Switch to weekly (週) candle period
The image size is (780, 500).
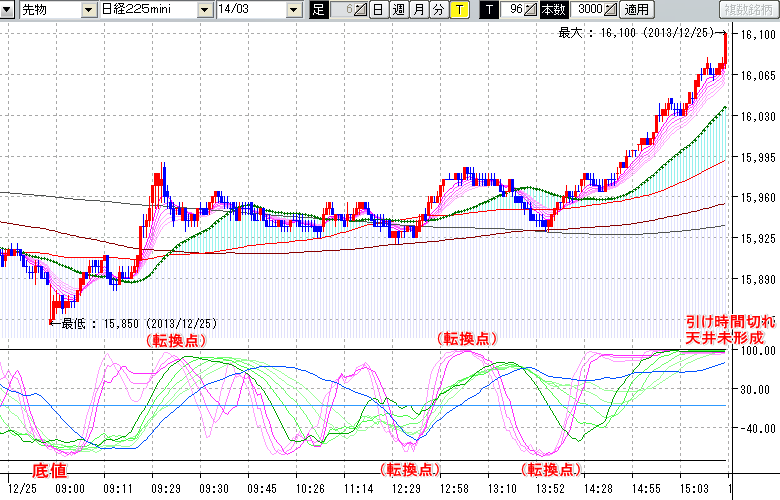click(398, 10)
